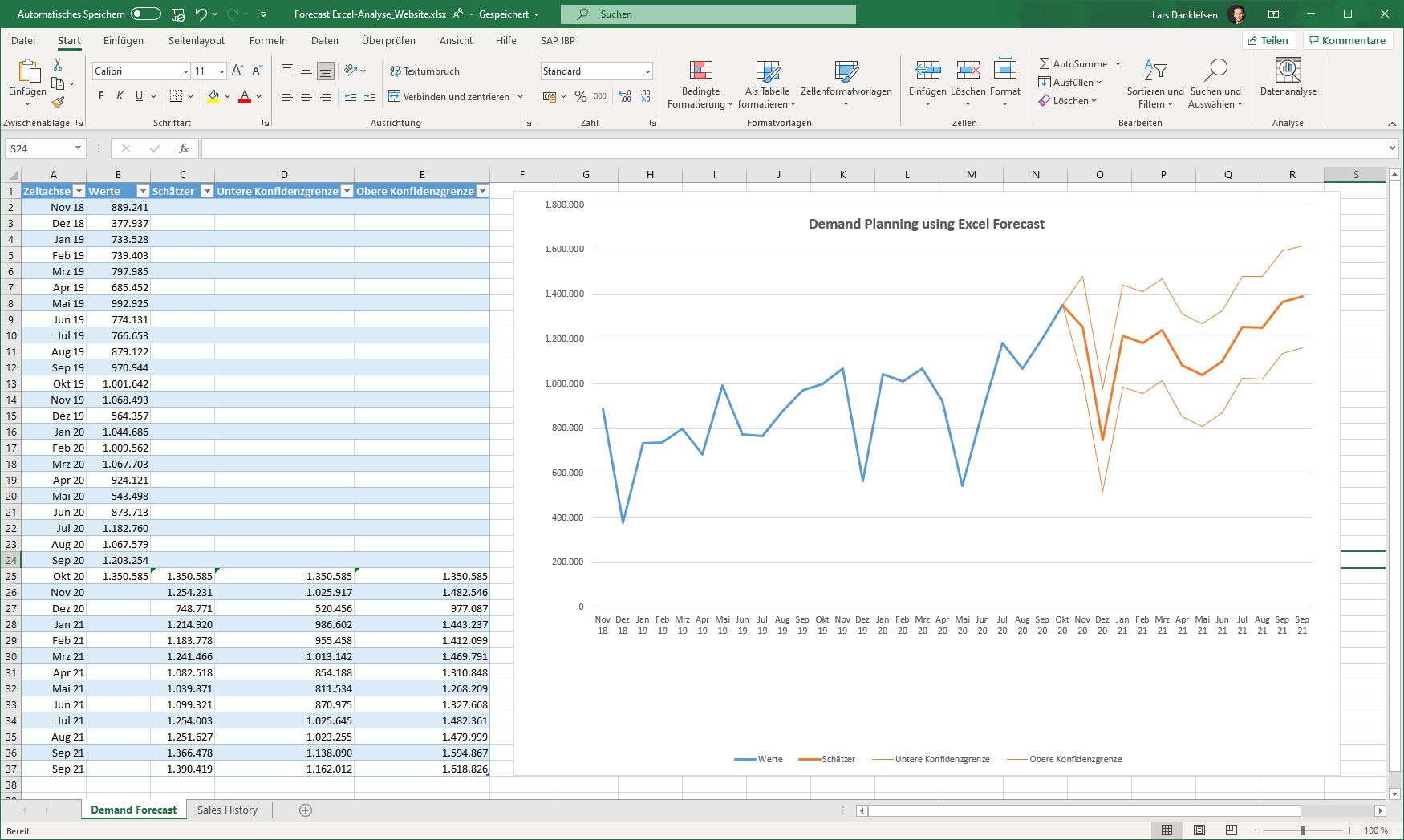Open Bedingte Formatierung options
Screen dimensions: 1404x840
699,84
